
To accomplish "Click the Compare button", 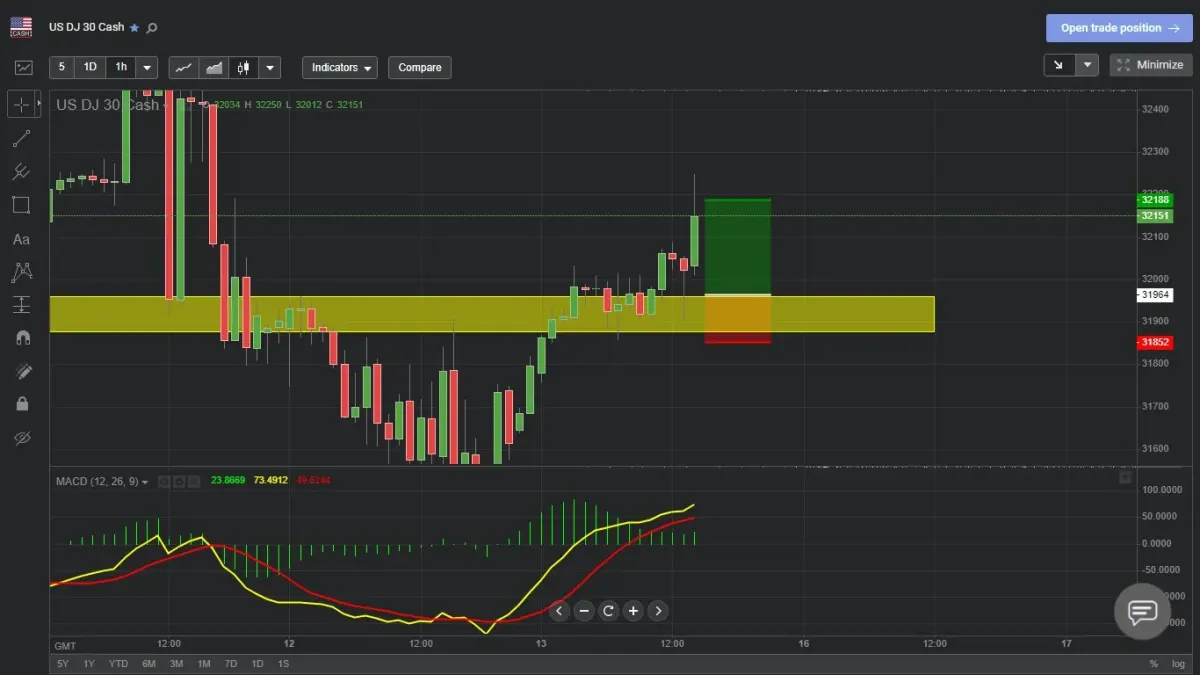I will 420,67.
